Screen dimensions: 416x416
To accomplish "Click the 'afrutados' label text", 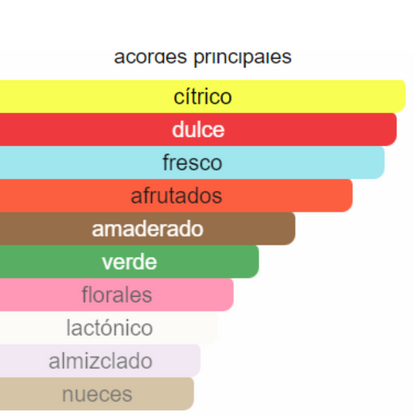I will pos(176,195).
